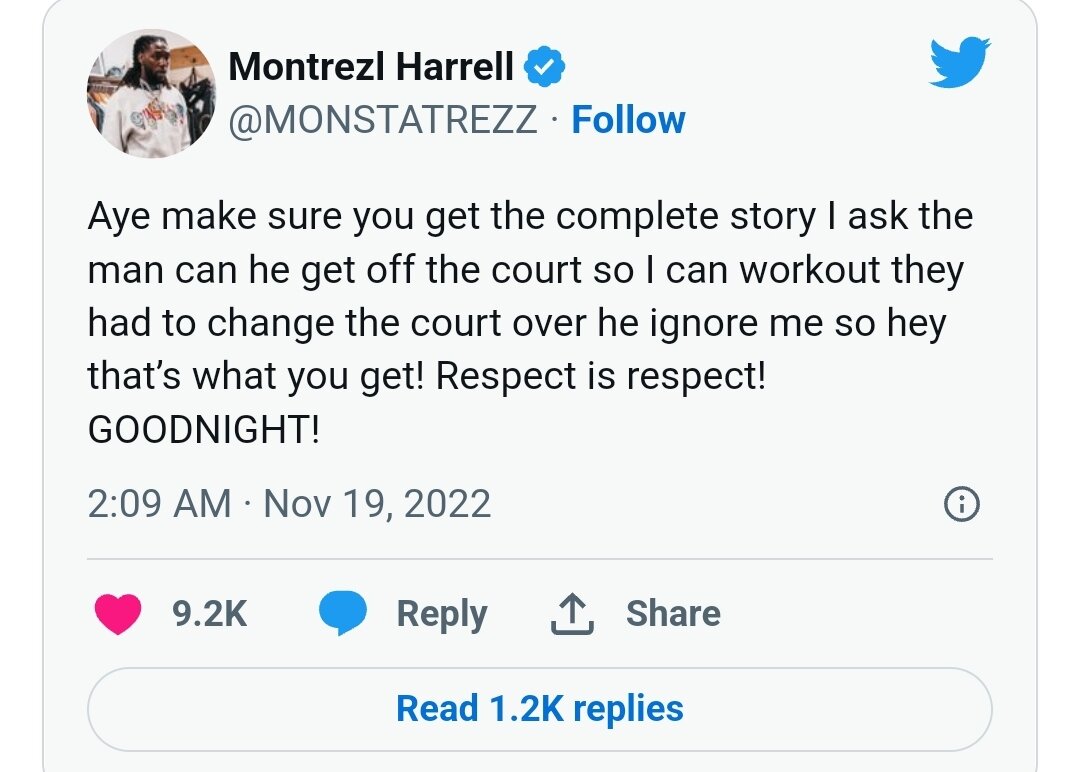Screen dimensions: 1080x772
Task: Open the @MONSTATREZZ handle link
Action: click(x=383, y=120)
